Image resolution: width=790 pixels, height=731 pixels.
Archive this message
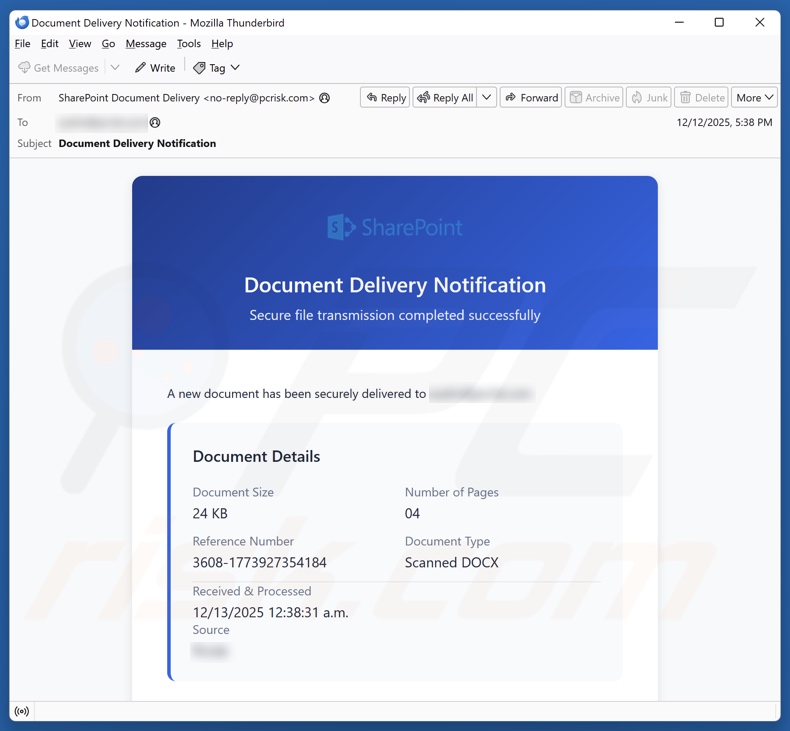tap(594, 97)
